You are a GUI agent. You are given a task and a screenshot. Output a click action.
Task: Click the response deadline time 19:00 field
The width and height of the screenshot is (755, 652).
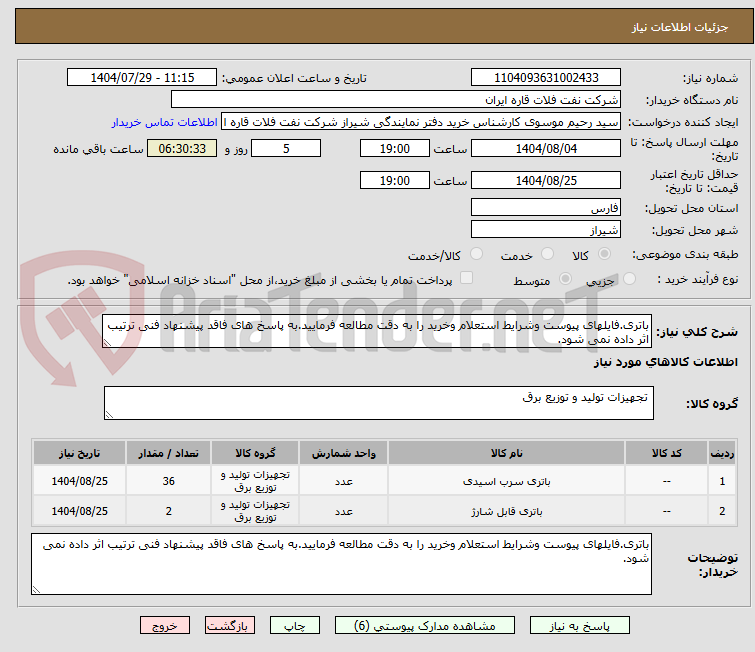pyautogui.click(x=394, y=148)
